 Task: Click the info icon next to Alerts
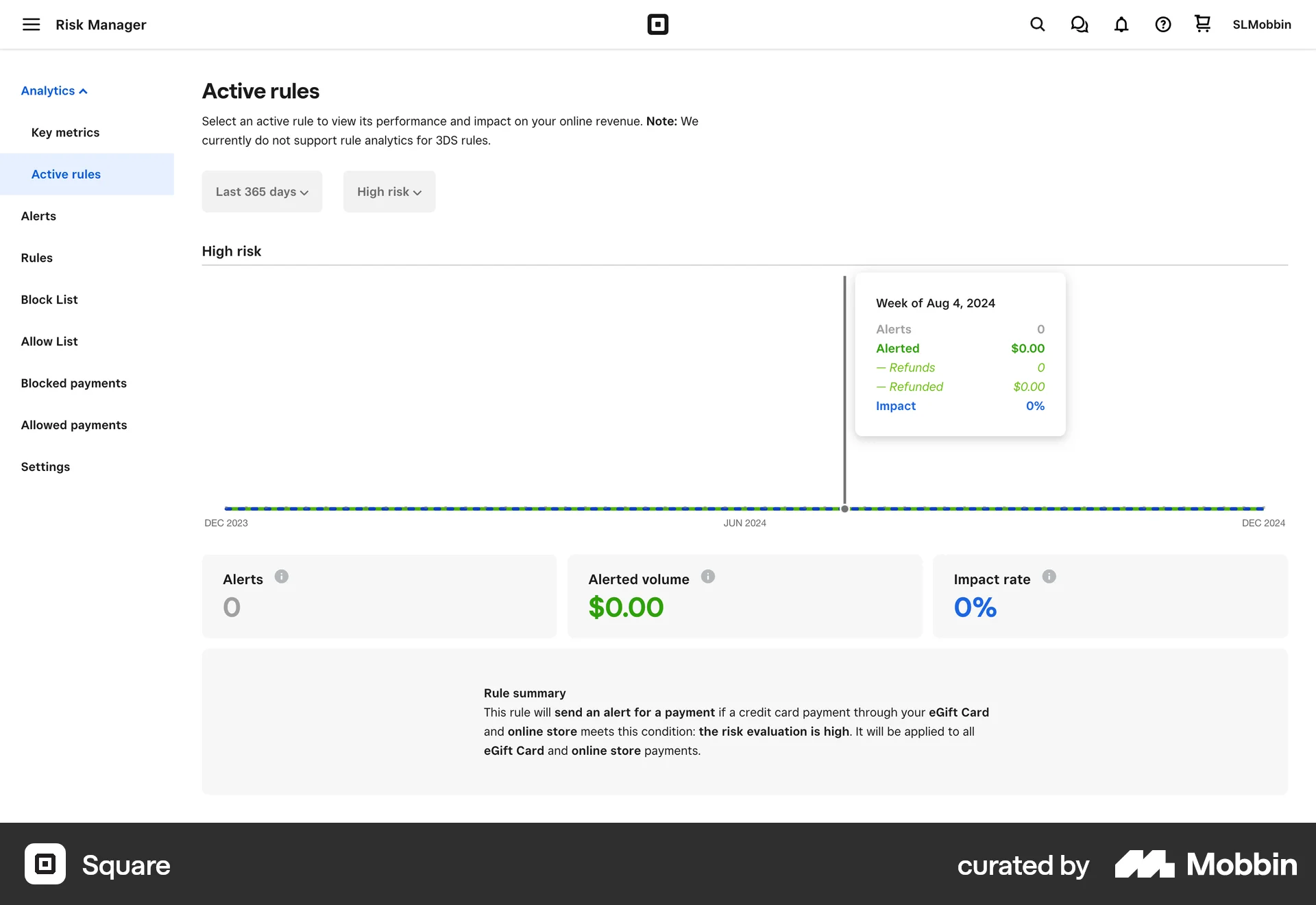[x=281, y=577]
